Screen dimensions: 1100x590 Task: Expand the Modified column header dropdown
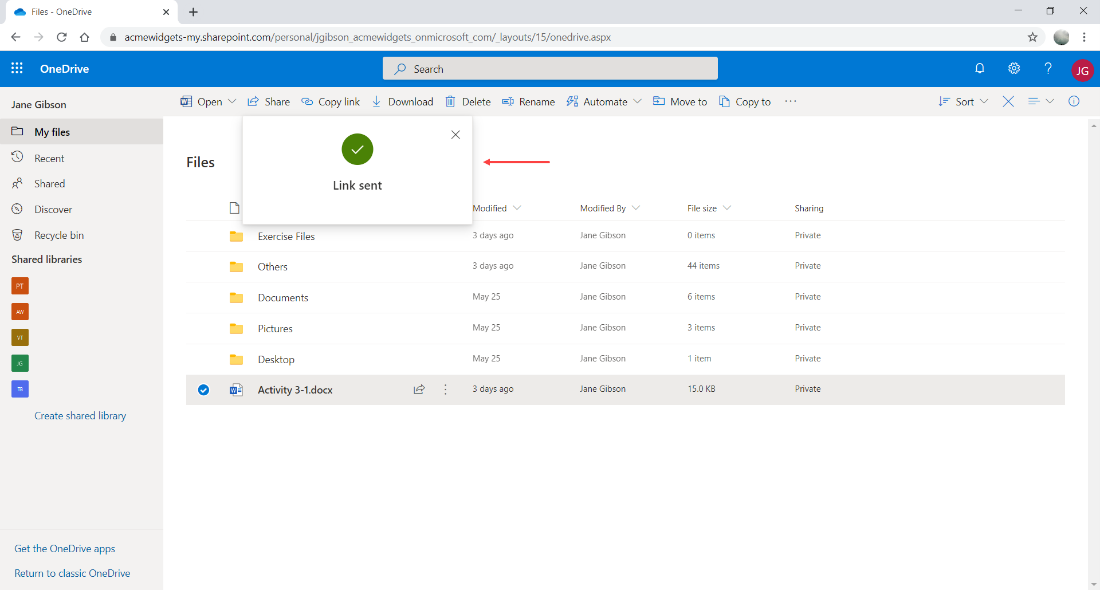[x=497, y=207]
